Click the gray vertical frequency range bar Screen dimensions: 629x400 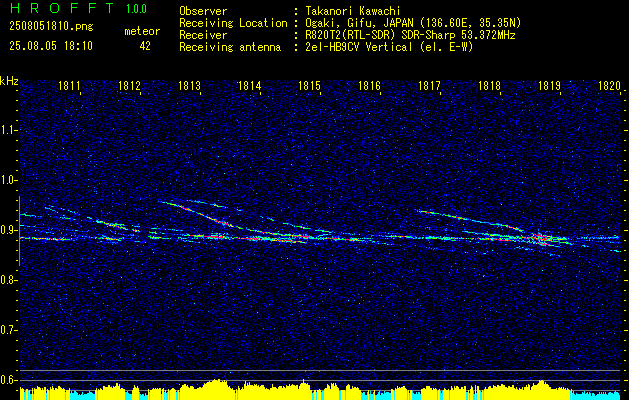[x=19, y=231]
